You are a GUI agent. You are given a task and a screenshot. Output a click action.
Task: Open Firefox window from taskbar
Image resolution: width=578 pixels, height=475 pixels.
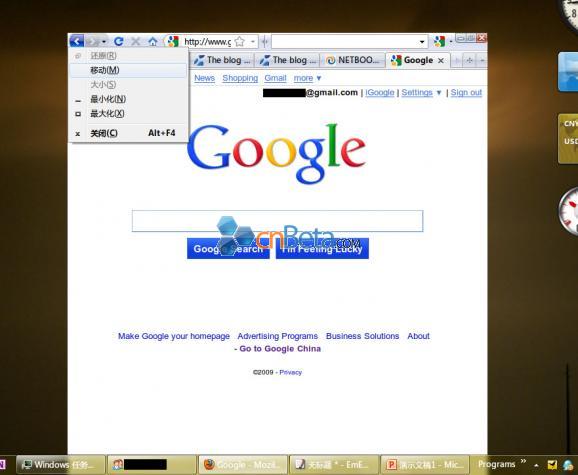point(243,465)
